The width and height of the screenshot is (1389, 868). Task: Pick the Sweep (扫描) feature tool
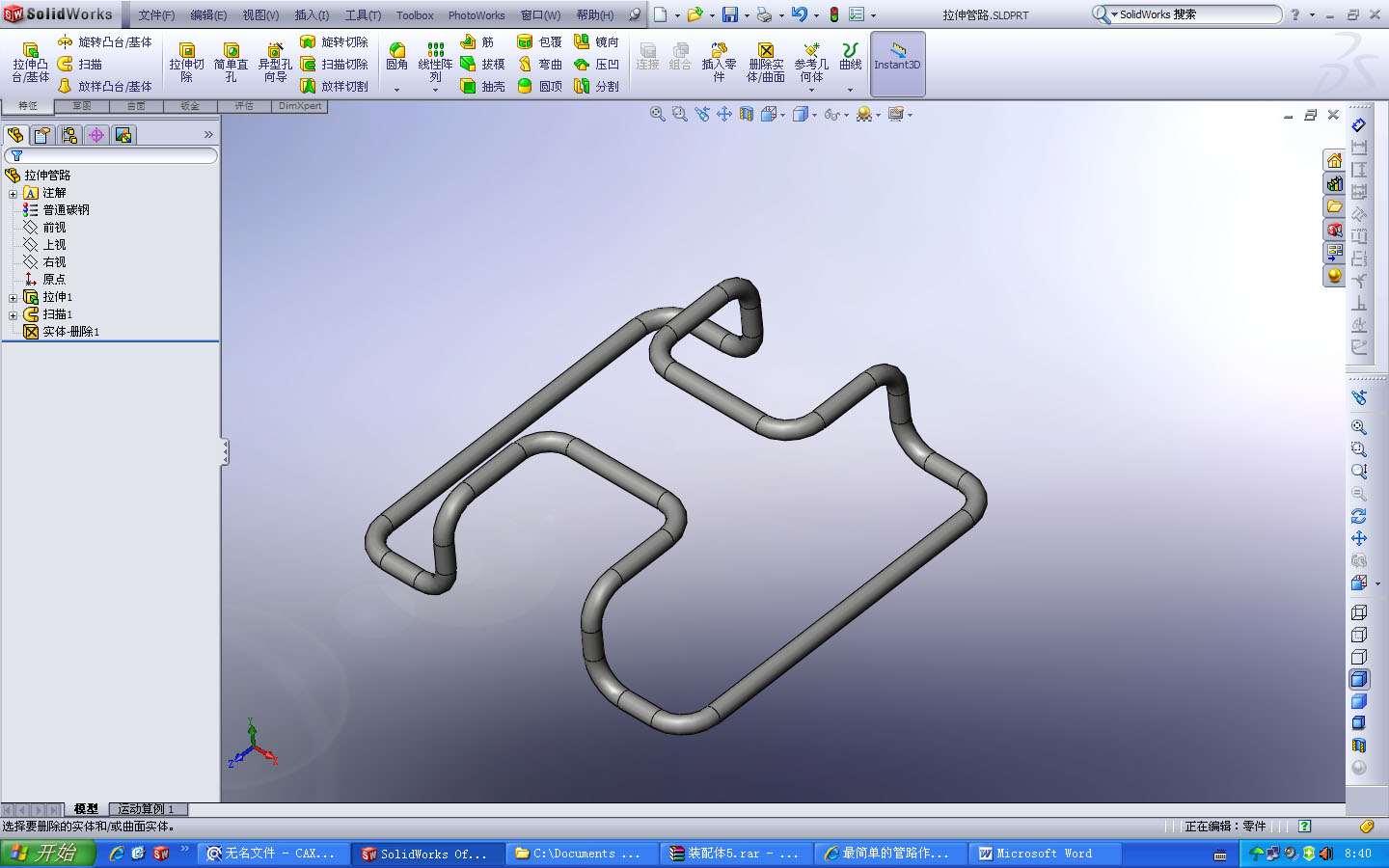pyautogui.click(x=80, y=65)
